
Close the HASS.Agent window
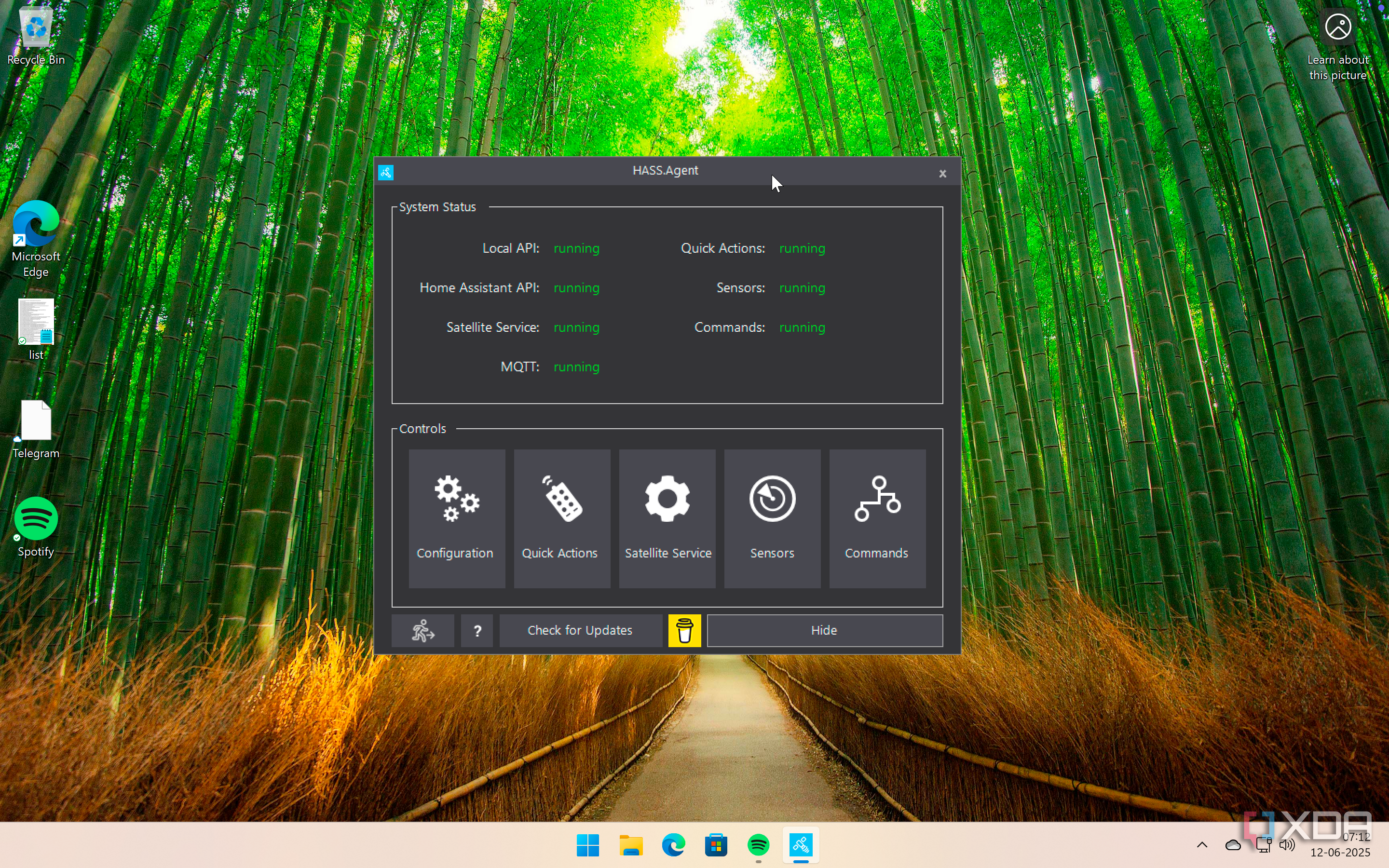coord(942,174)
